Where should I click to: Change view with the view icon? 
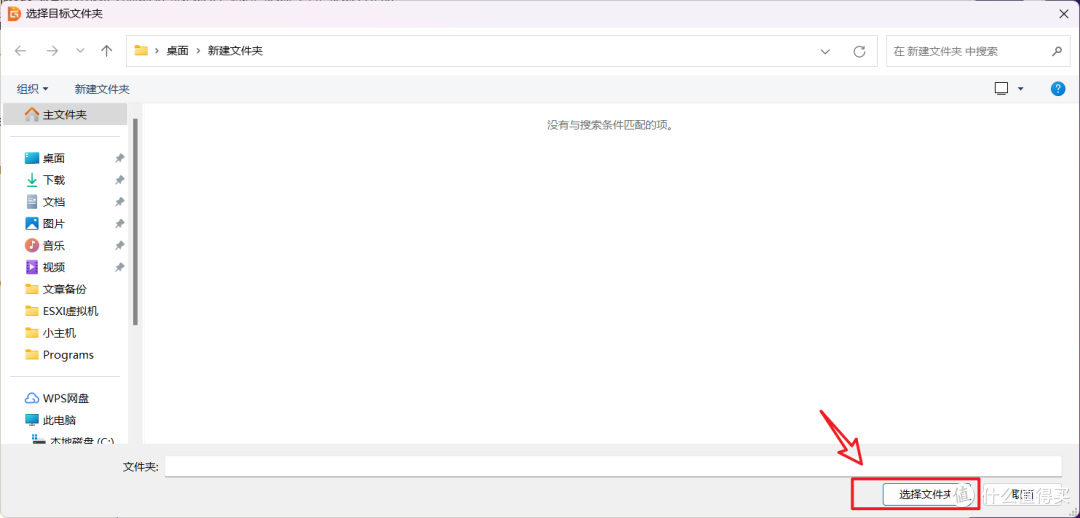pos(1001,88)
